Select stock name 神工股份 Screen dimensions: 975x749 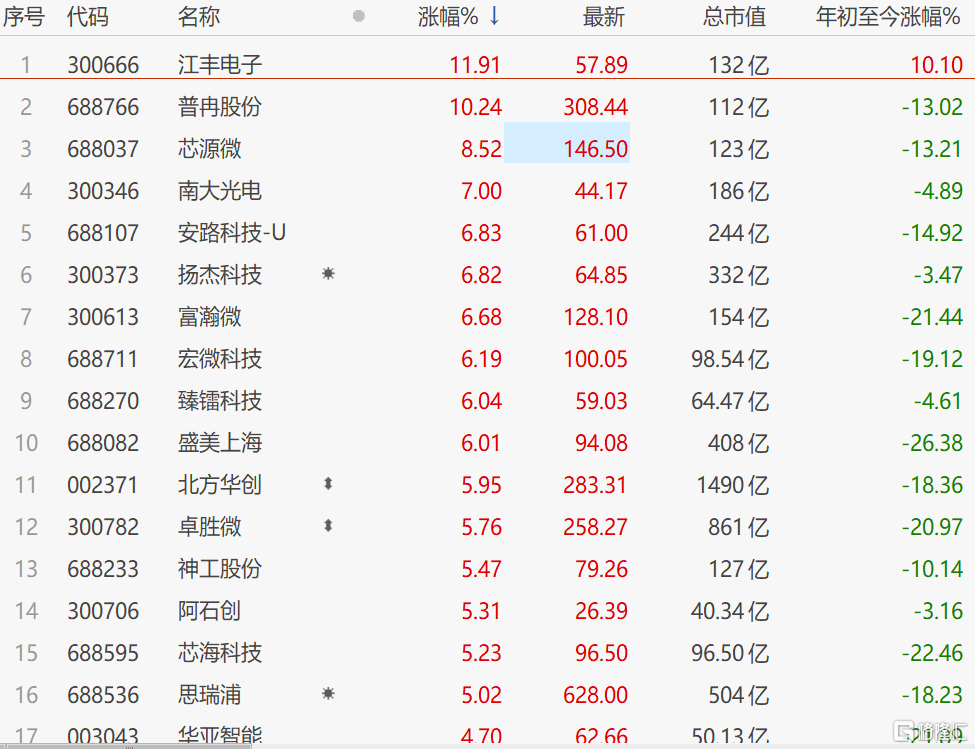[x=220, y=569]
